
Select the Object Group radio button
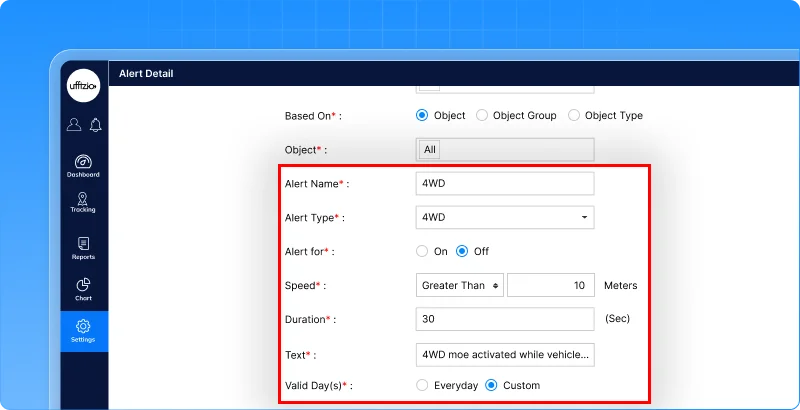482,115
